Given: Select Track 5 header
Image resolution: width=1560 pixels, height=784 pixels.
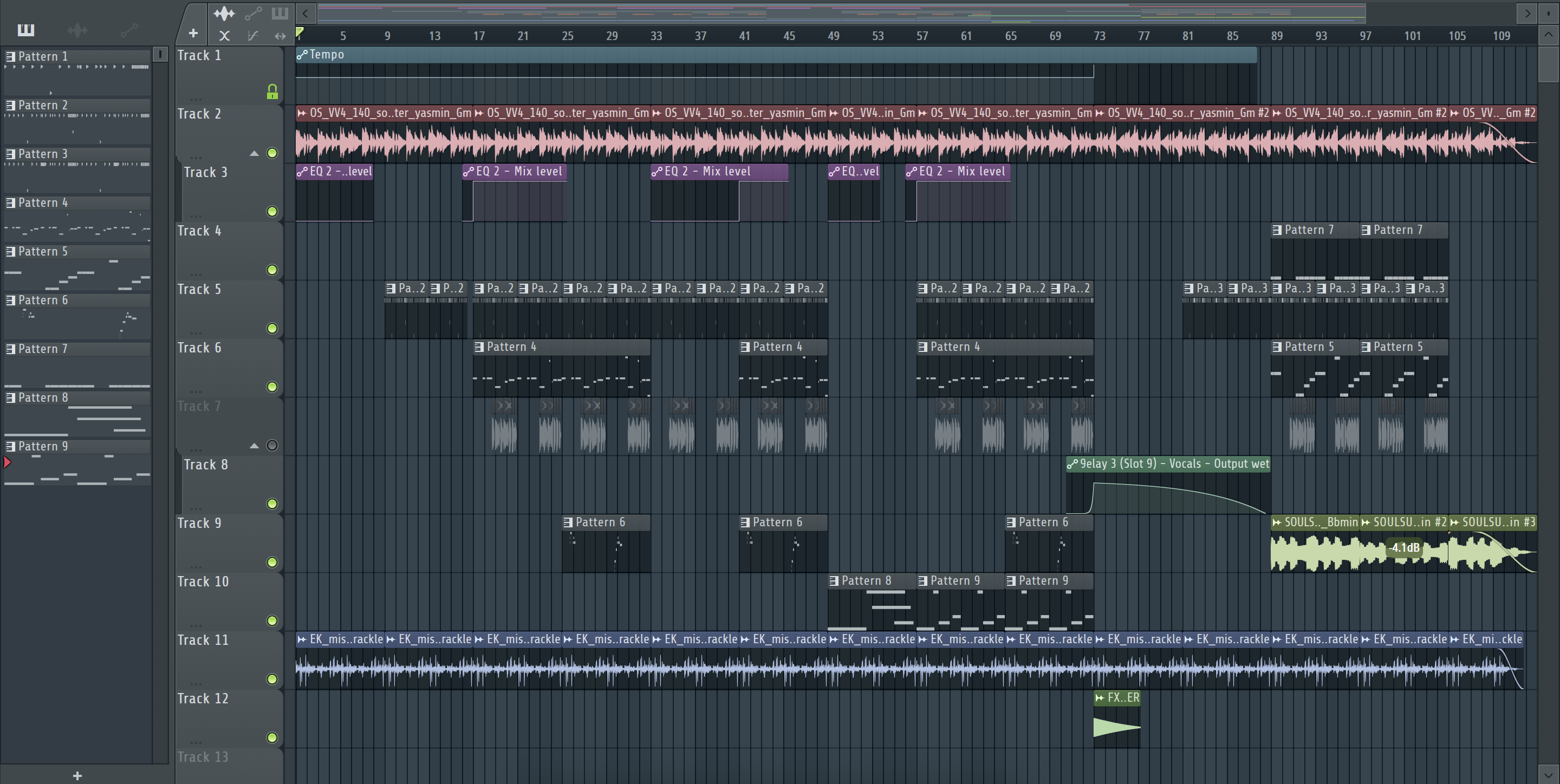Looking at the screenshot, I should 229,309.
